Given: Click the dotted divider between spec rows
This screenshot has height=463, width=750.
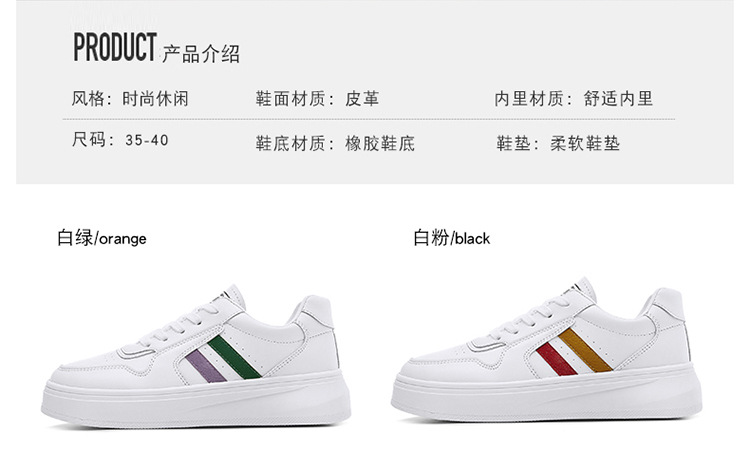Looking at the screenshot, I should (369, 119).
